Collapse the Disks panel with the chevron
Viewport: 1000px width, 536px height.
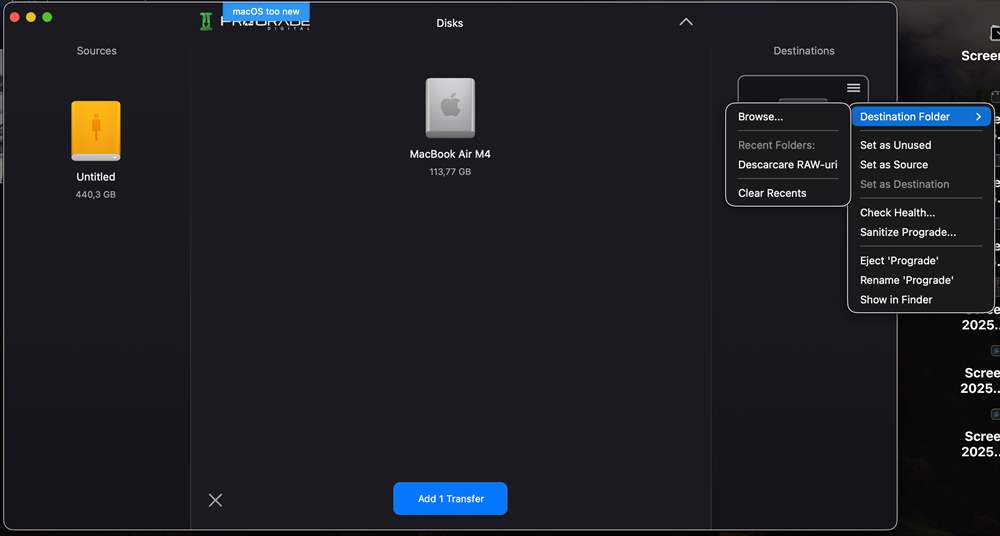point(686,22)
